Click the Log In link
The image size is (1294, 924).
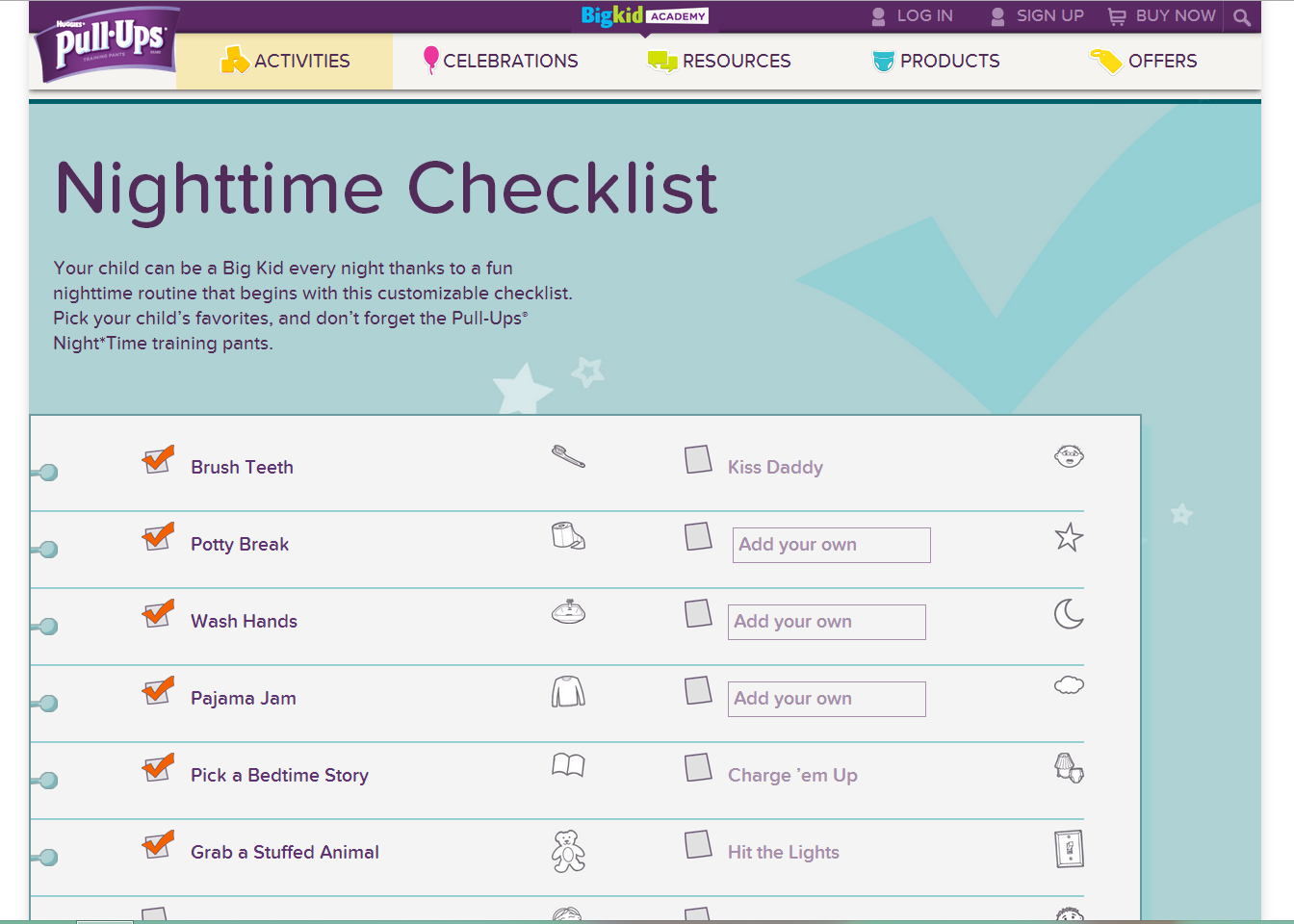coord(912,16)
